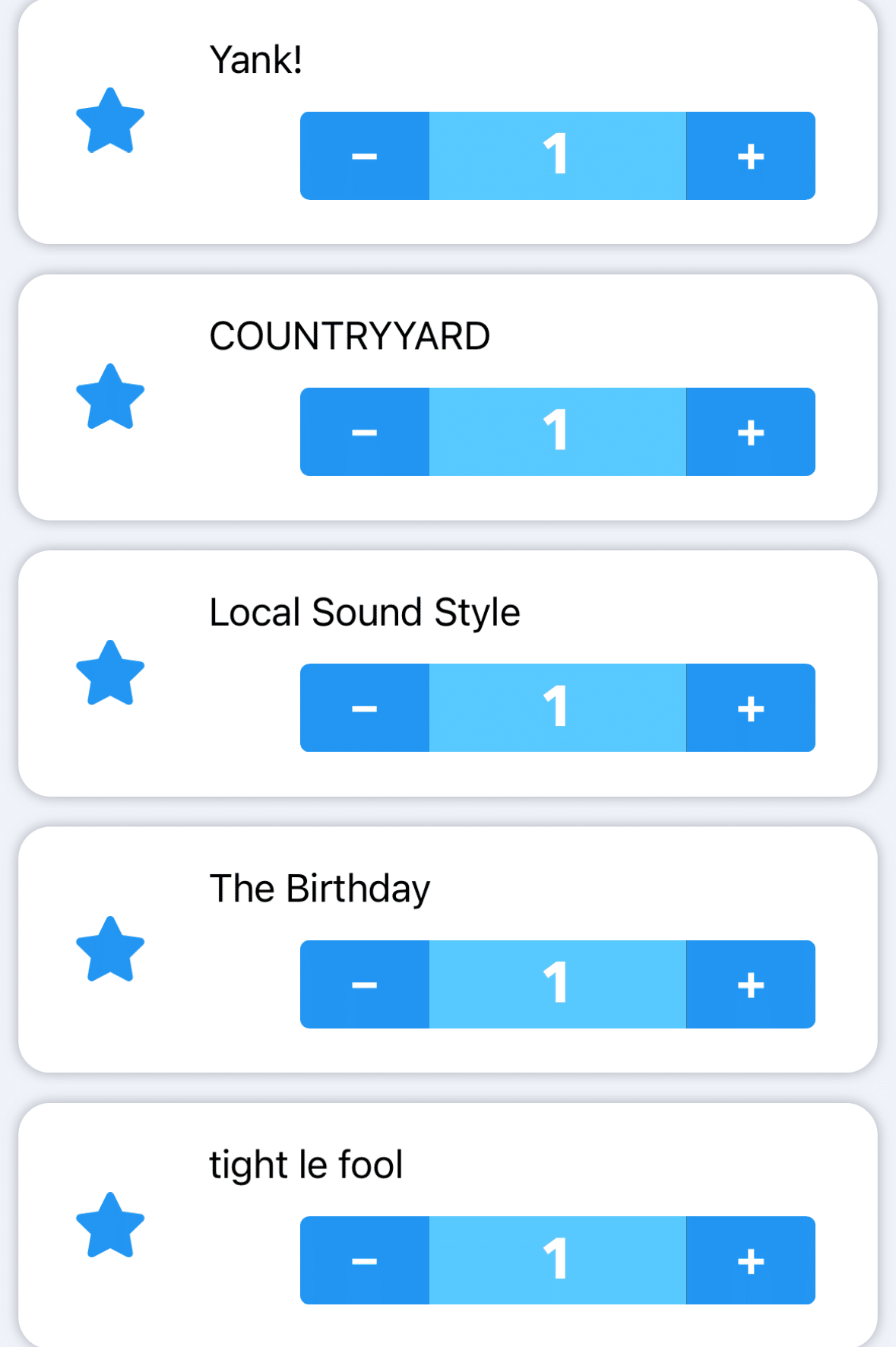Open the Local Sound Style title
The width and height of the screenshot is (896, 1347).
point(365,613)
